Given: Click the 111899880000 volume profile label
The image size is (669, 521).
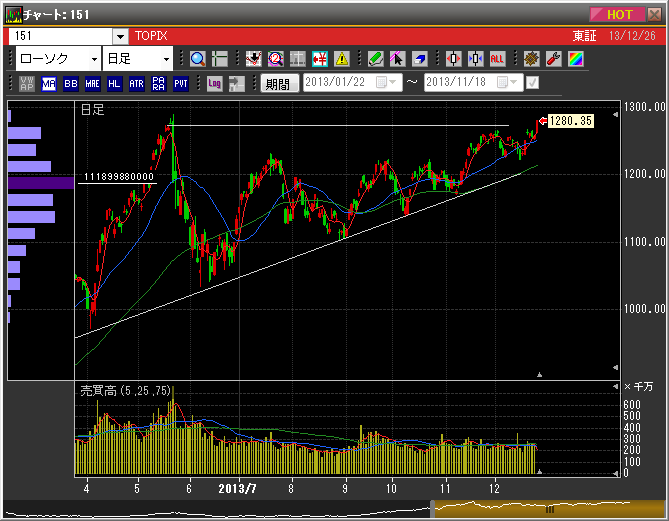Looking at the screenshot, I should pyautogui.click(x=118, y=177).
